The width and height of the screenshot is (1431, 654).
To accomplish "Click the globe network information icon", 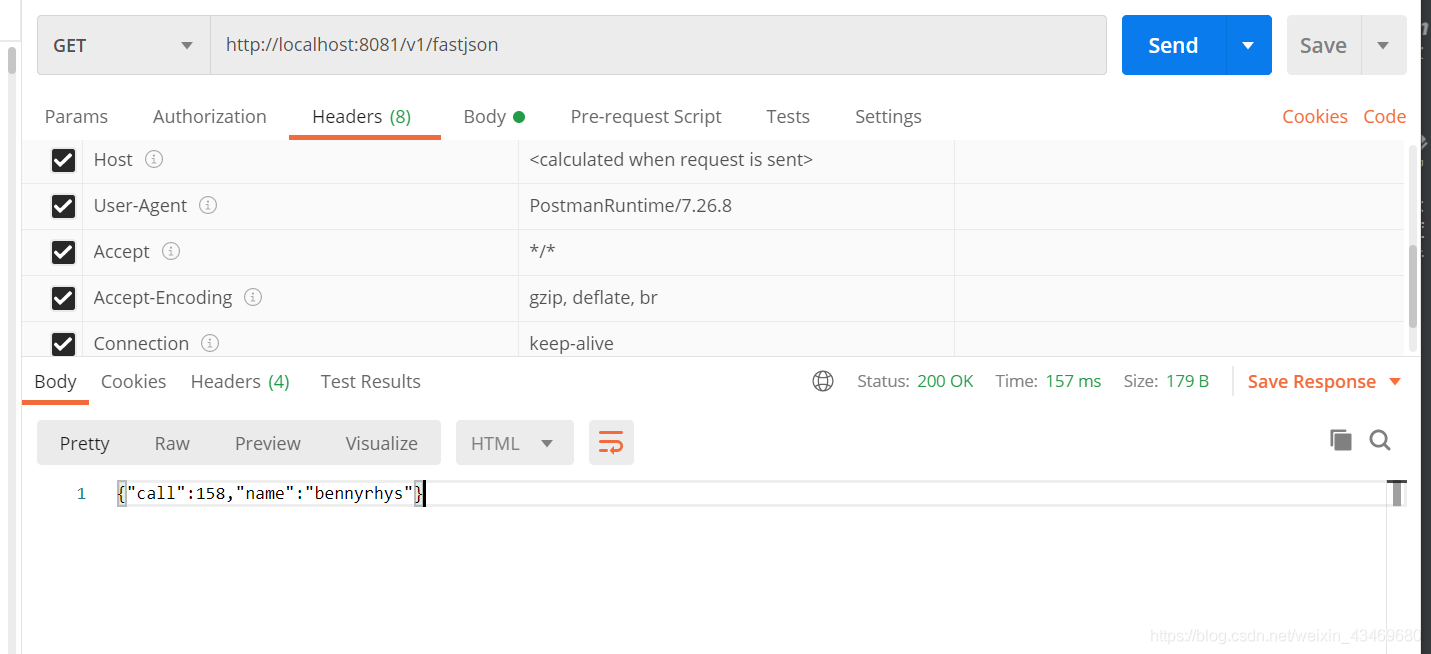I will click(x=823, y=381).
